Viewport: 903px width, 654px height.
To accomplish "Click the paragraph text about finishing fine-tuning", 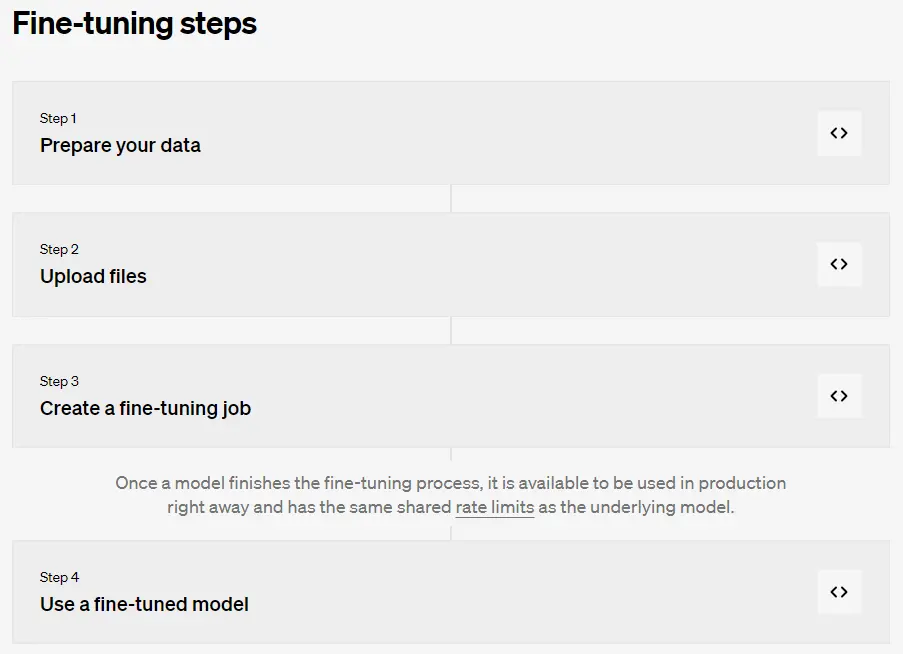I will click(x=451, y=495).
